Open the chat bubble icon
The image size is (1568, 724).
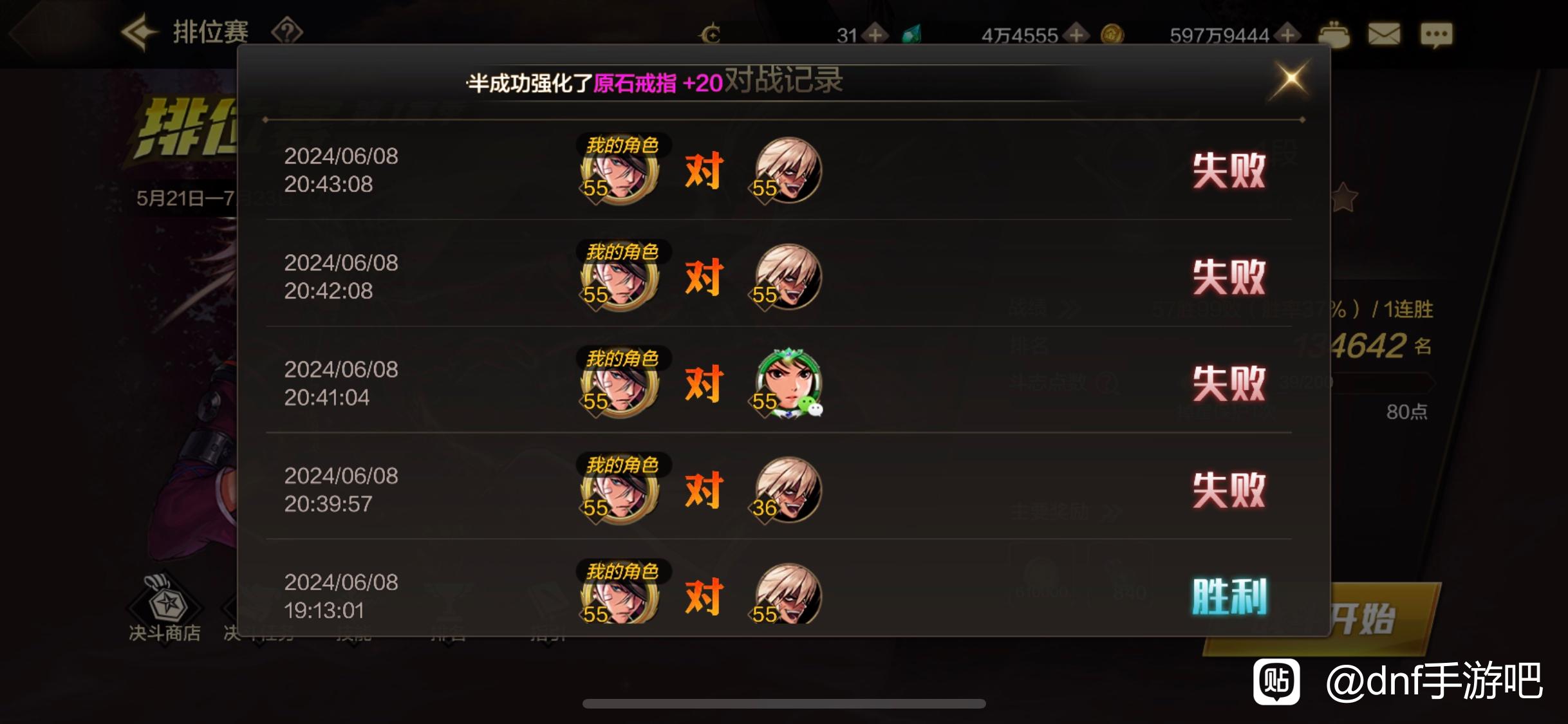(1436, 35)
